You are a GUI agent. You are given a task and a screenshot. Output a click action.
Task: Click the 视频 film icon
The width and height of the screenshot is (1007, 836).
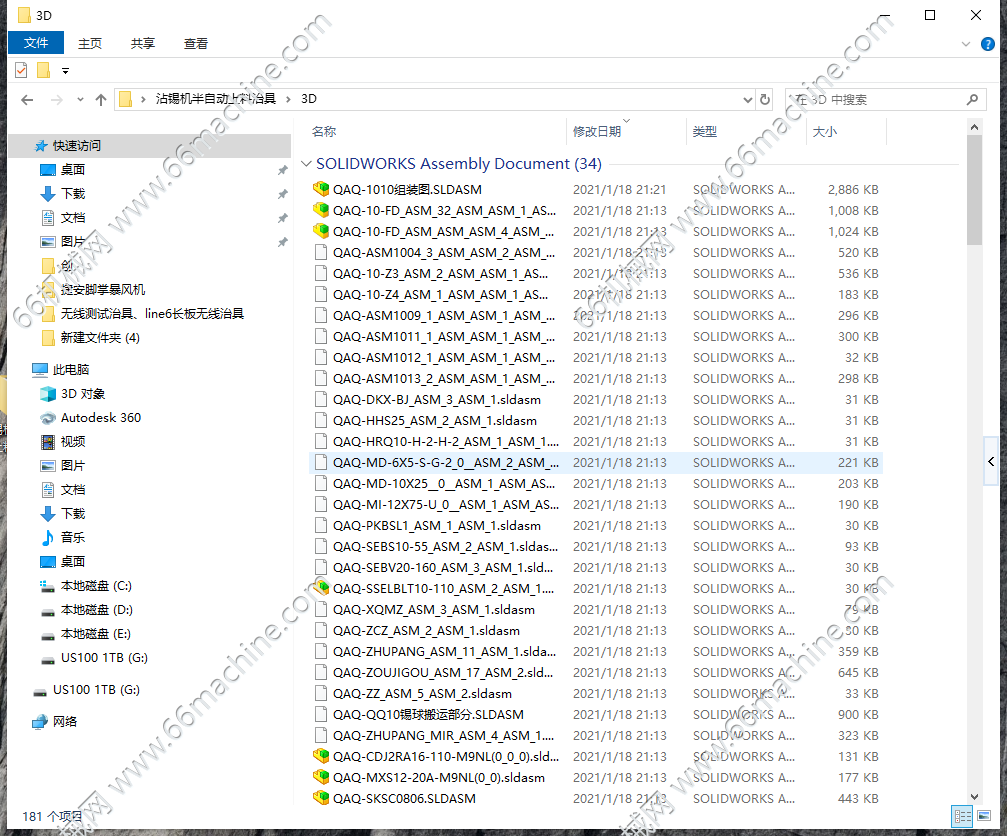[48, 442]
